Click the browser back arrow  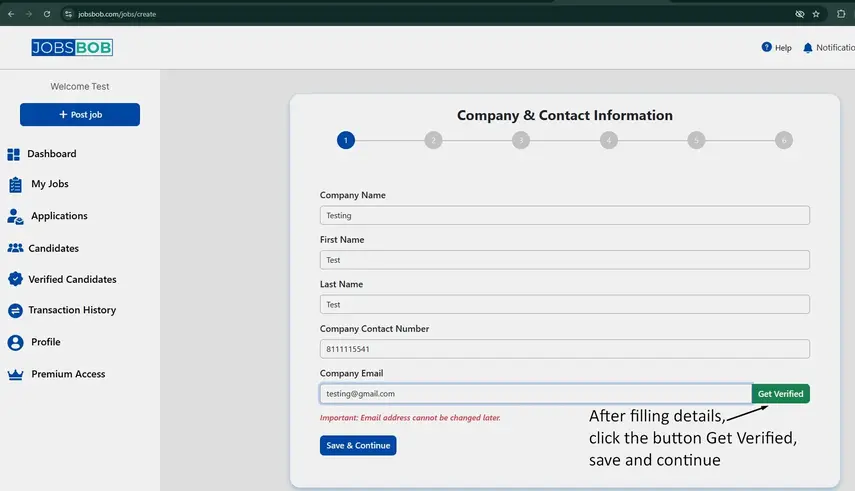click(11, 14)
